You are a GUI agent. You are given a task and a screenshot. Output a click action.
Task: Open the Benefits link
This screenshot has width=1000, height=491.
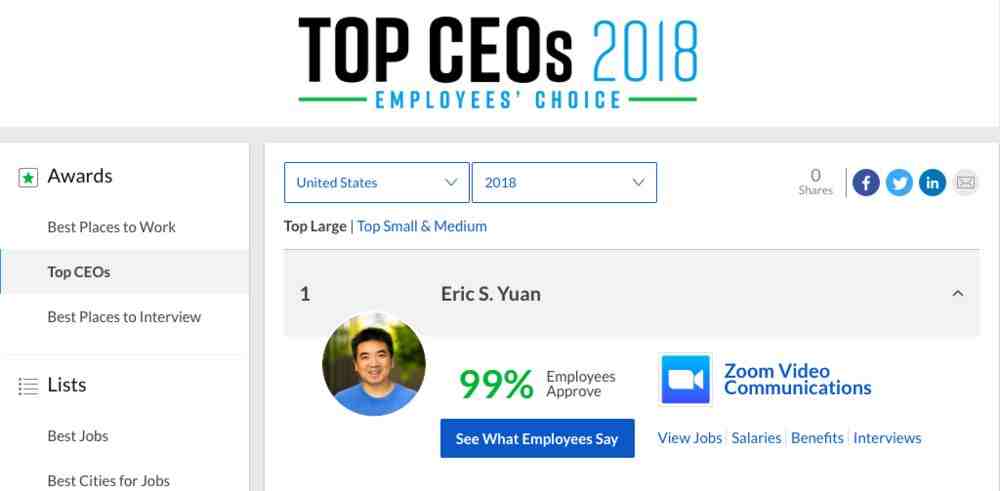click(x=817, y=438)
